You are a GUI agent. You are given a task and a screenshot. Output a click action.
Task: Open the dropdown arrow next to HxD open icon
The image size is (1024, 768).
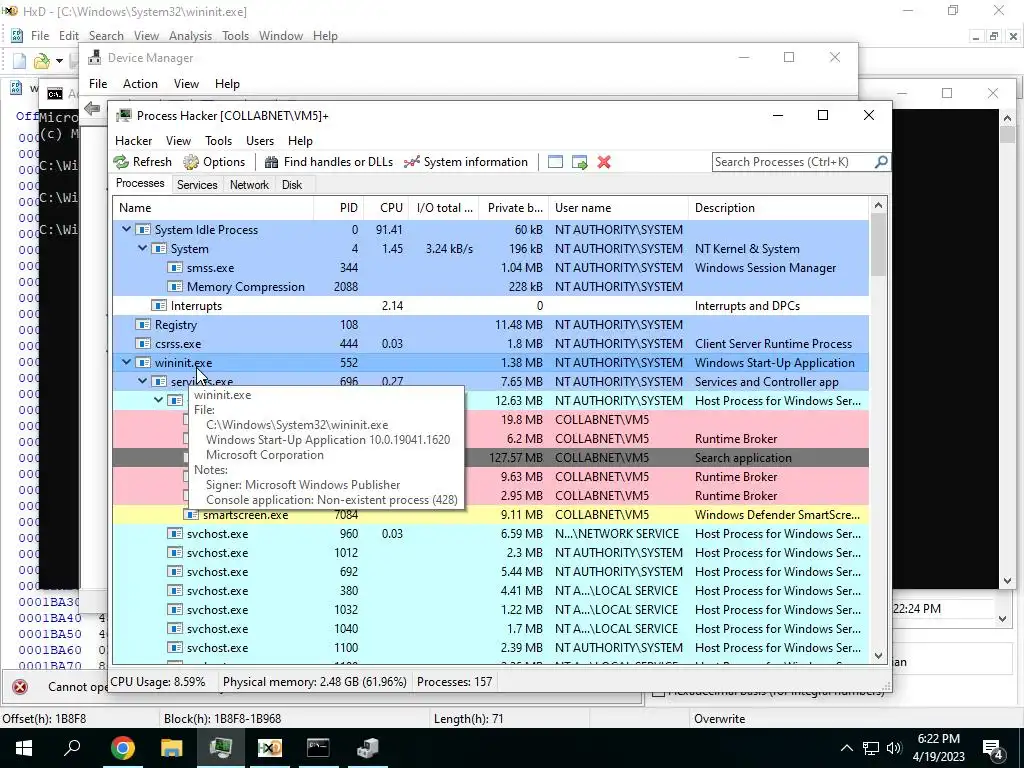click(59, 61)
